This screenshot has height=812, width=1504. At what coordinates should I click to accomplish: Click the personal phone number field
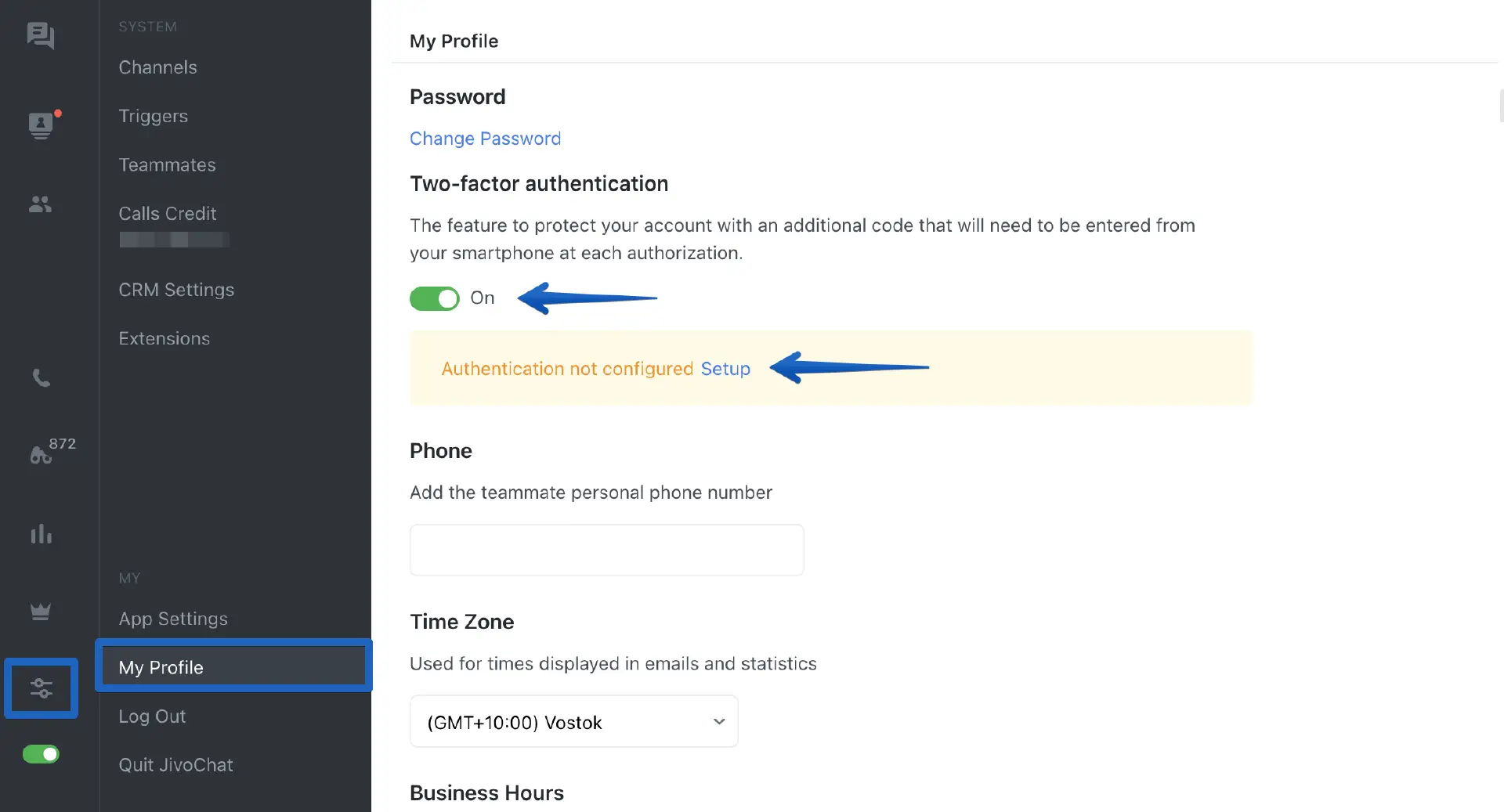tap(606, 550)
